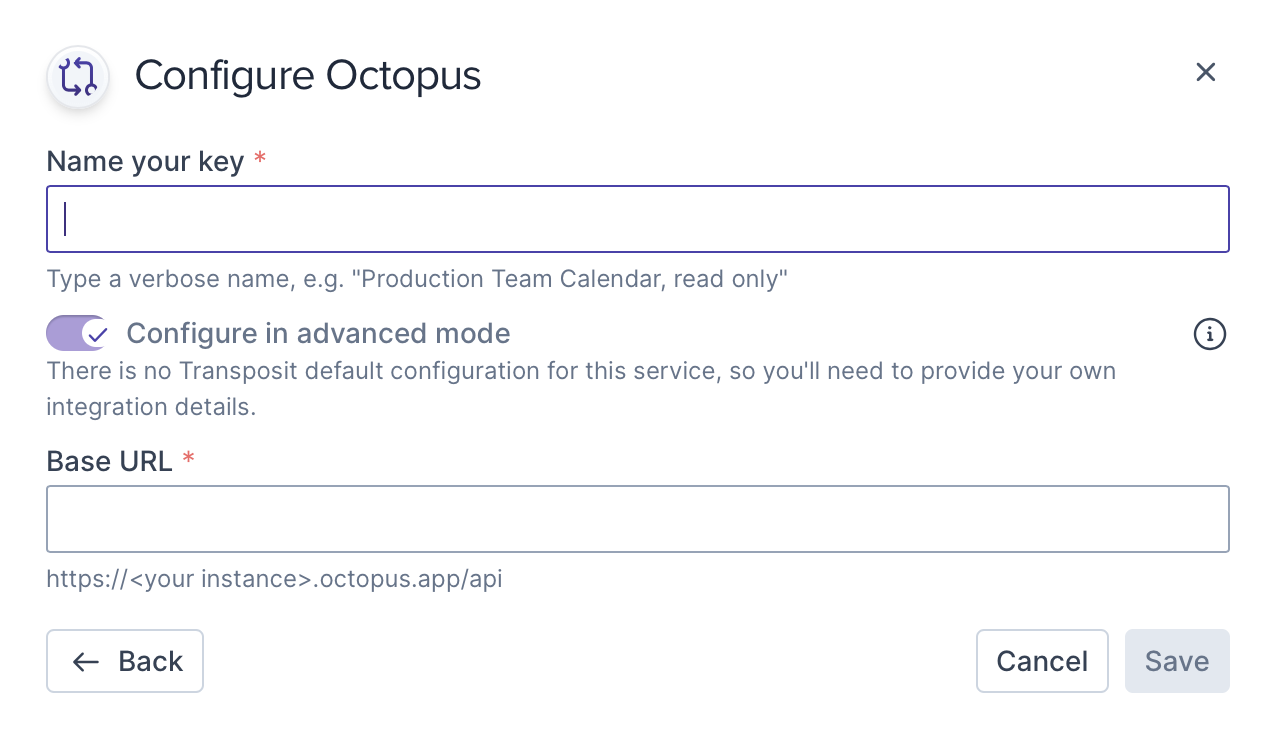Click the octopus.app/api example URL text
This screenshot has height=736, width=1276.
274,579
